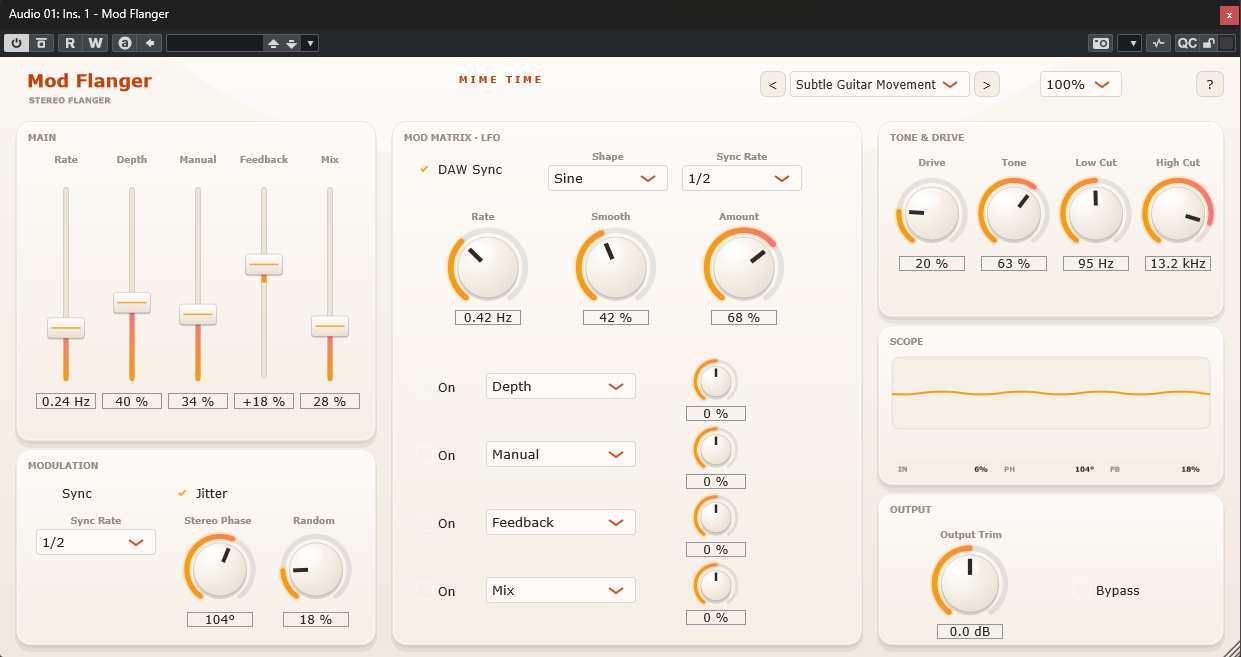
Task: Go to the previous plugin preset (<)
Action: 772,84
